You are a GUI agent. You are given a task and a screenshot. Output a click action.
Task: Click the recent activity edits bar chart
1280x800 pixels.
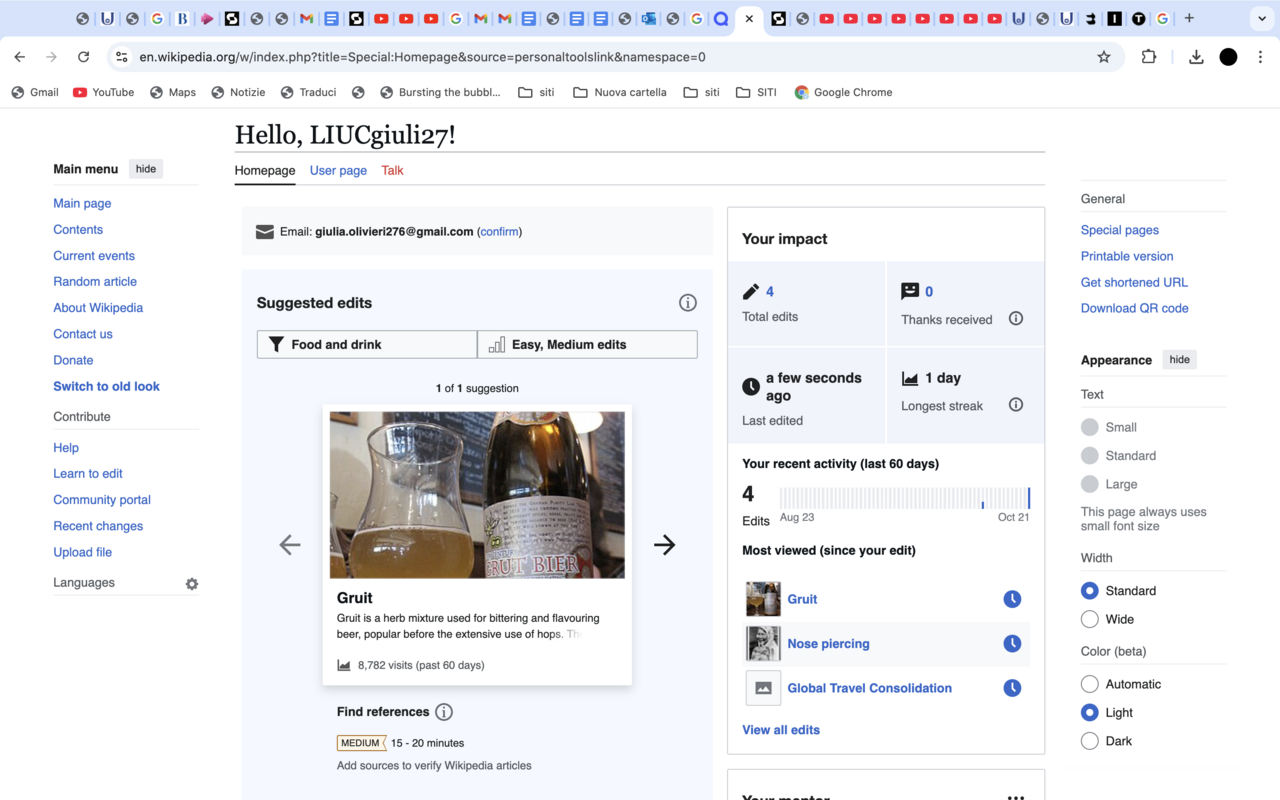(905, 498)
